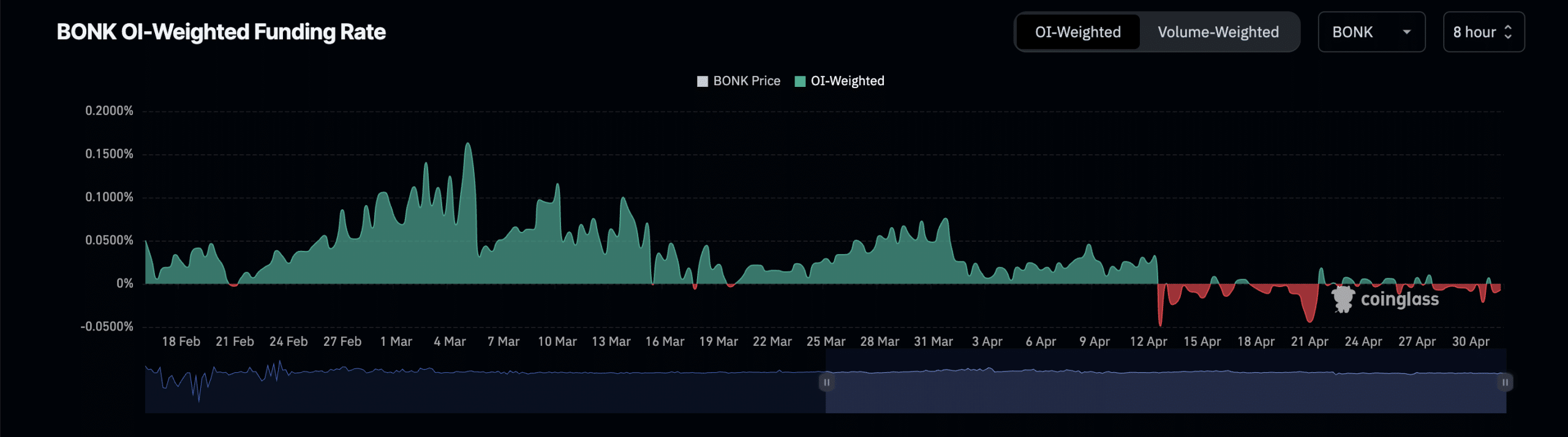
Task: Click the left range slider pause handle
Action: click(826, 383)
